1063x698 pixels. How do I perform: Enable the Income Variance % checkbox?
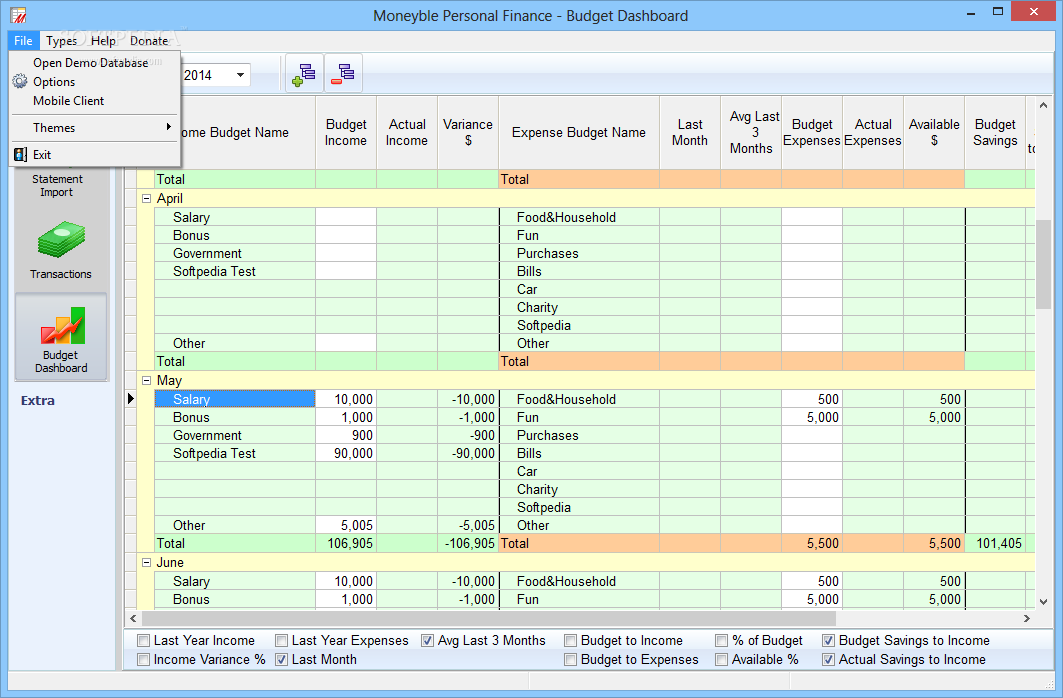coord(143,659)
